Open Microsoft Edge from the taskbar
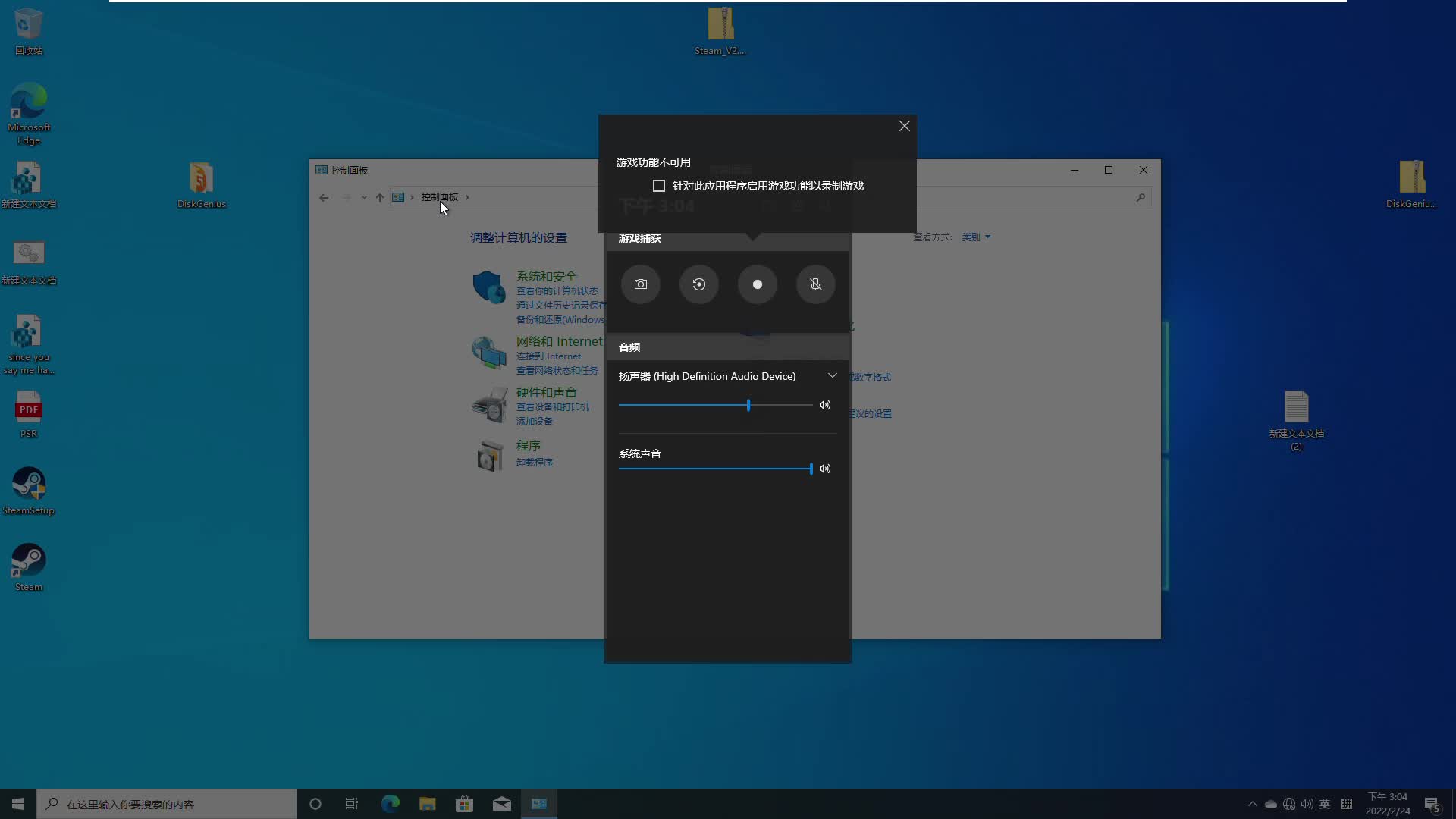The height and width of the screenshot is (819, 1456). coord(390,804)
